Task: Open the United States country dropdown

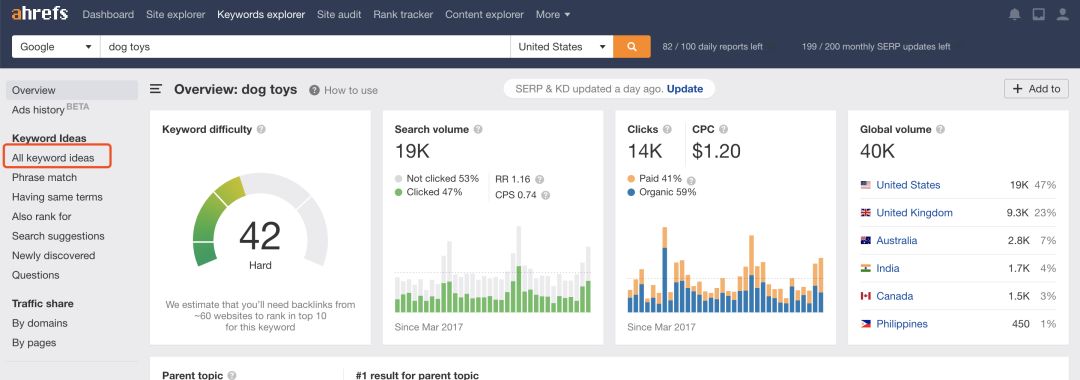Action: tap(561, 47)
